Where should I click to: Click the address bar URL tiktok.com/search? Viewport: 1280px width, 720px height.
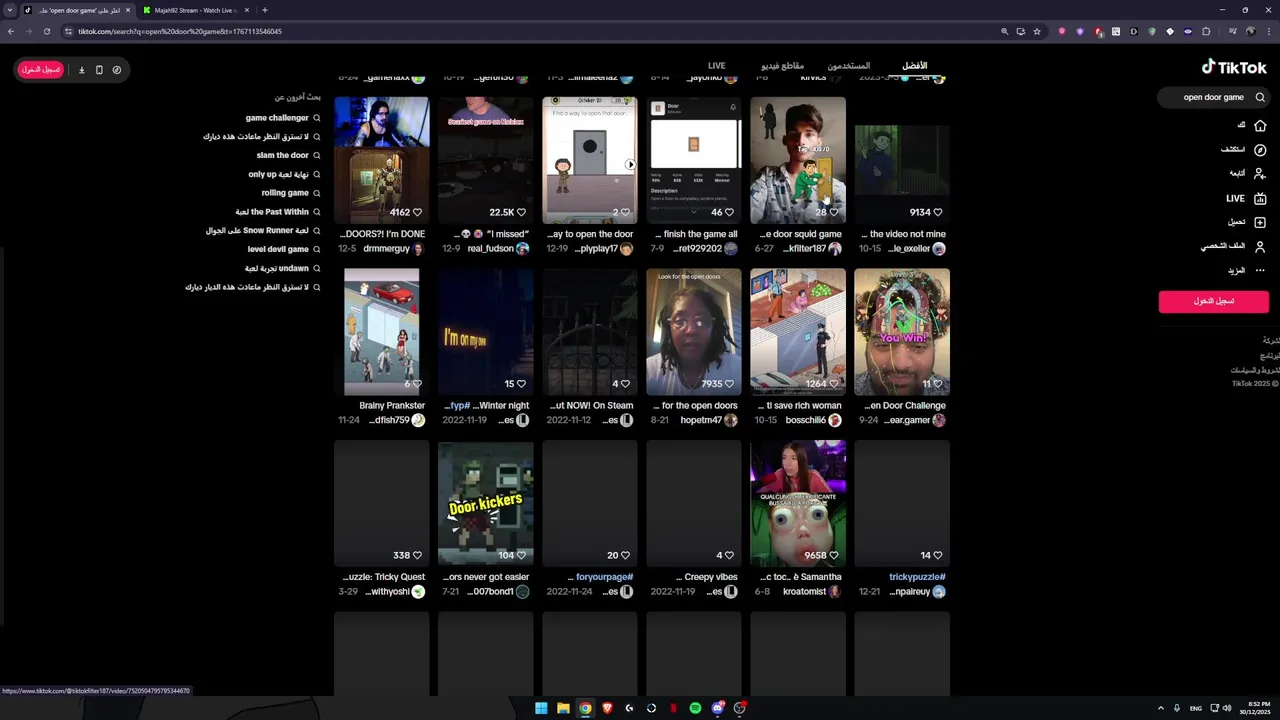180,31
